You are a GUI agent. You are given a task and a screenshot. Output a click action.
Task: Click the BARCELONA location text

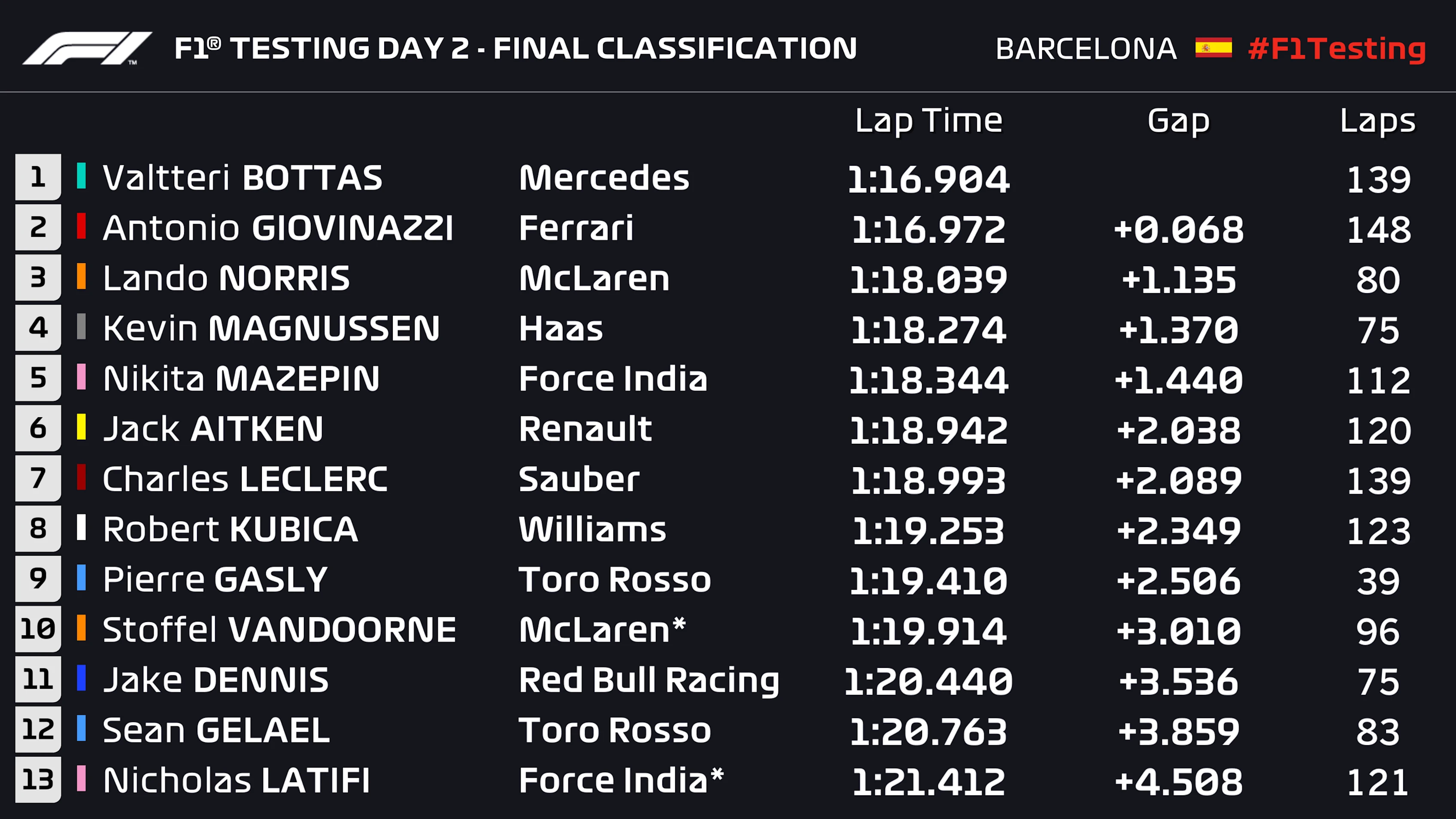1086,49
